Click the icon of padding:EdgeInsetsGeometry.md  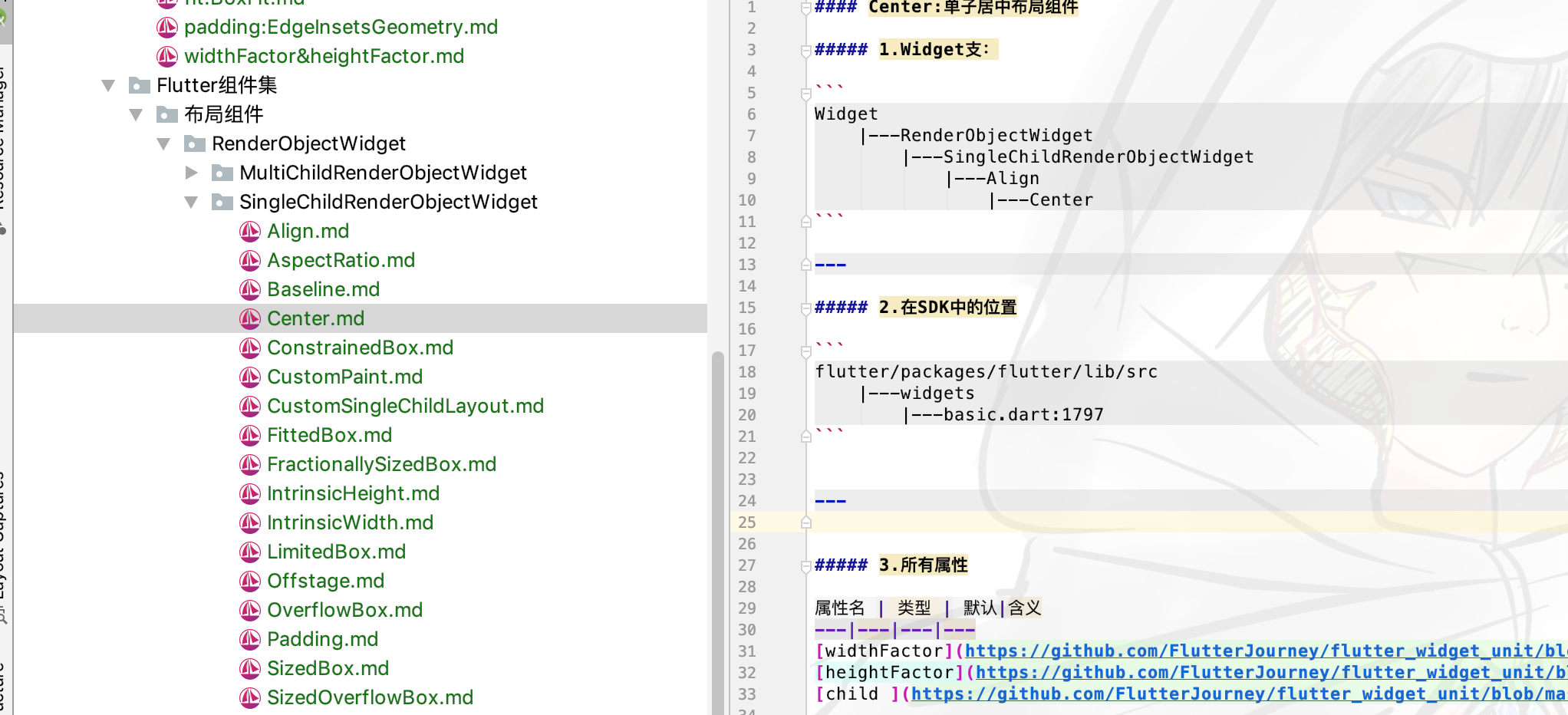(x=167, y=27)
